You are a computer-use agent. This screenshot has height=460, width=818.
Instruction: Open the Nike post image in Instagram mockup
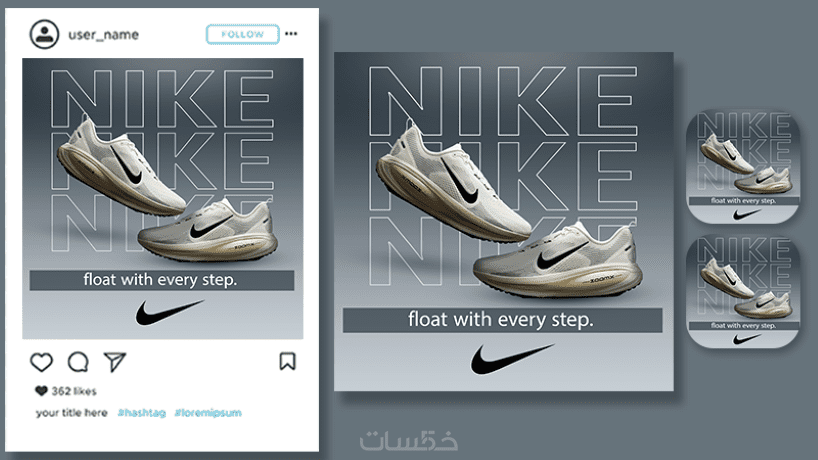click(x=163, y=199)
